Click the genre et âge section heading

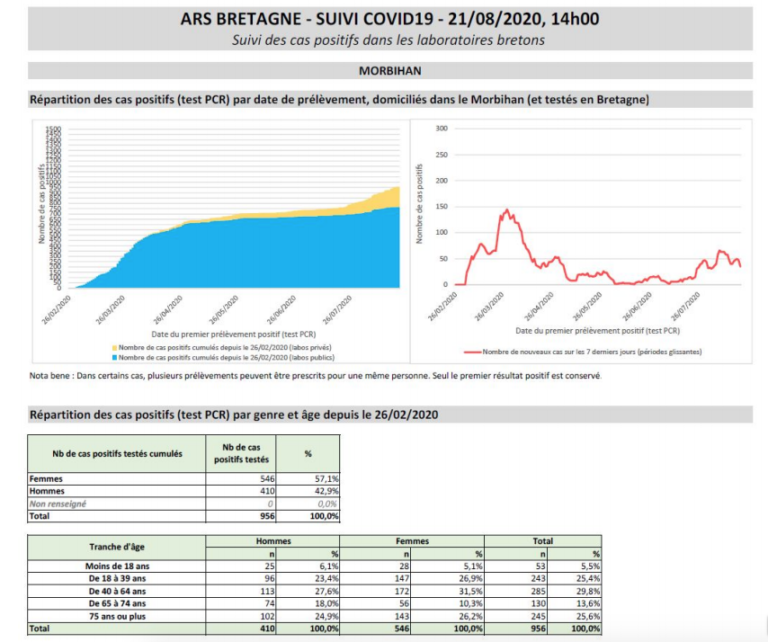[234, 414]
